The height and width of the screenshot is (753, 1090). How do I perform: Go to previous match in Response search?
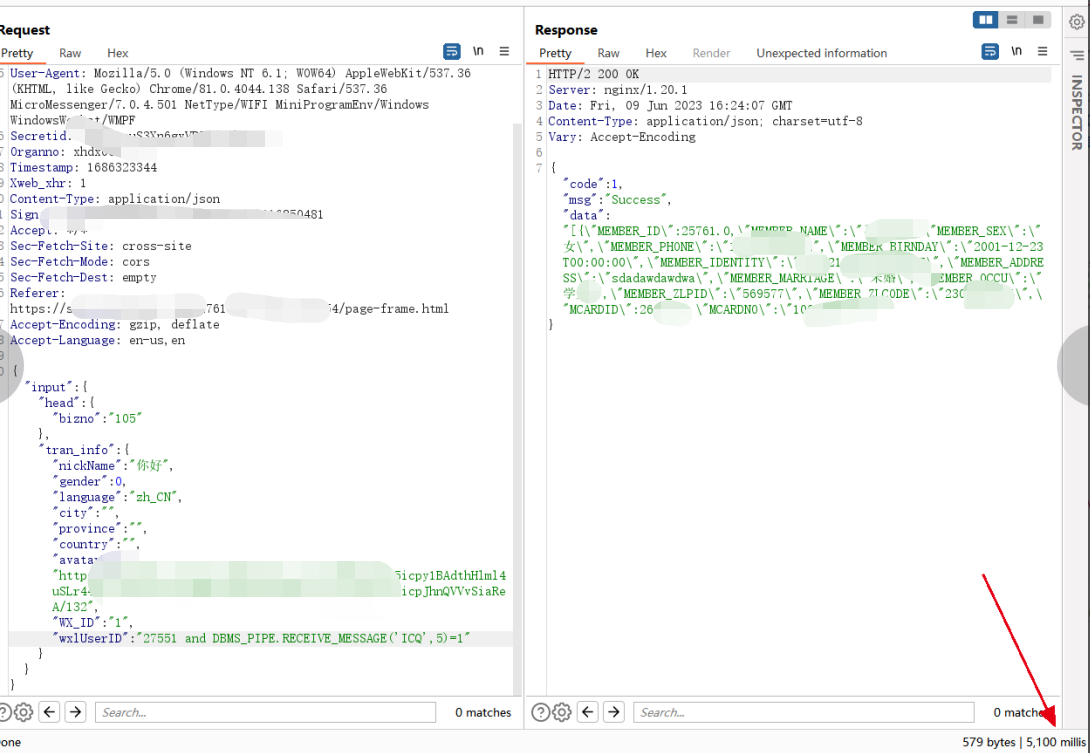pos(587,712)
